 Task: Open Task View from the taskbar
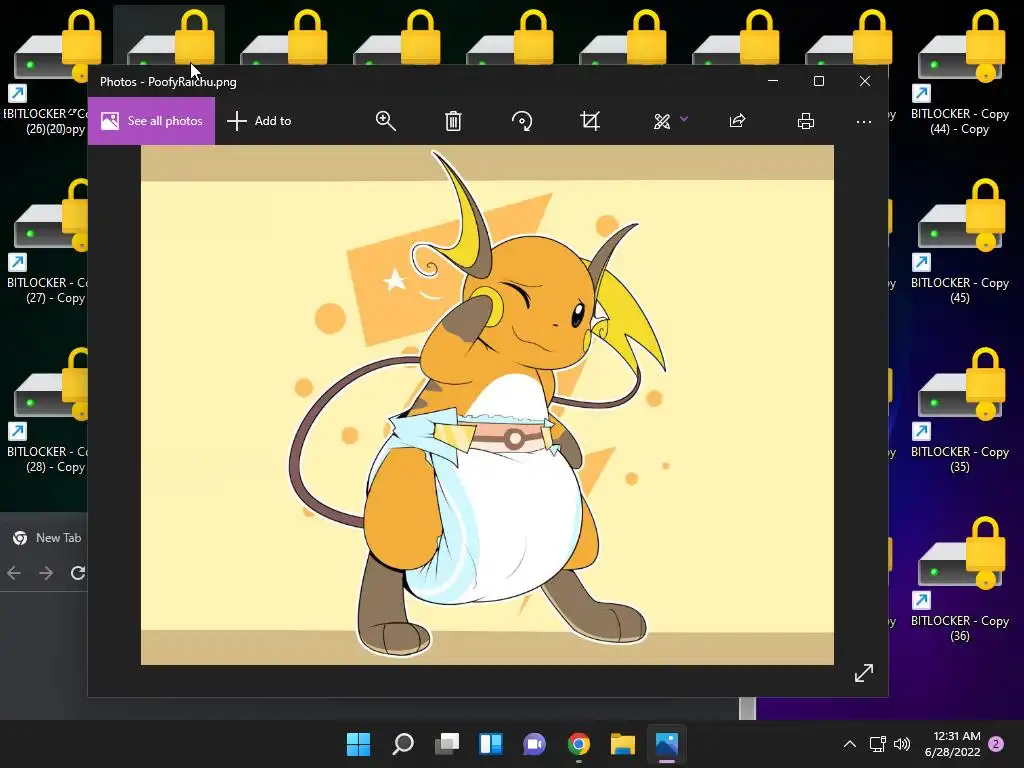point(447,744)
